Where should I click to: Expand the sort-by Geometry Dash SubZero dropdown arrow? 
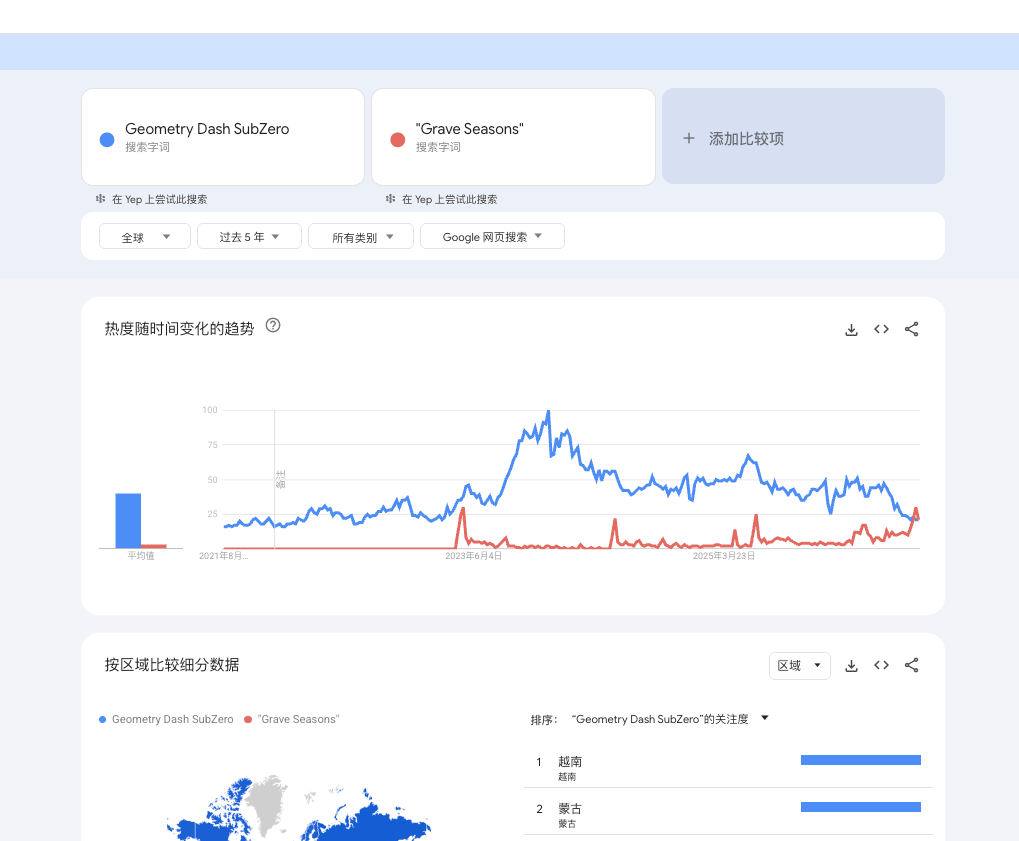point(765,718)
